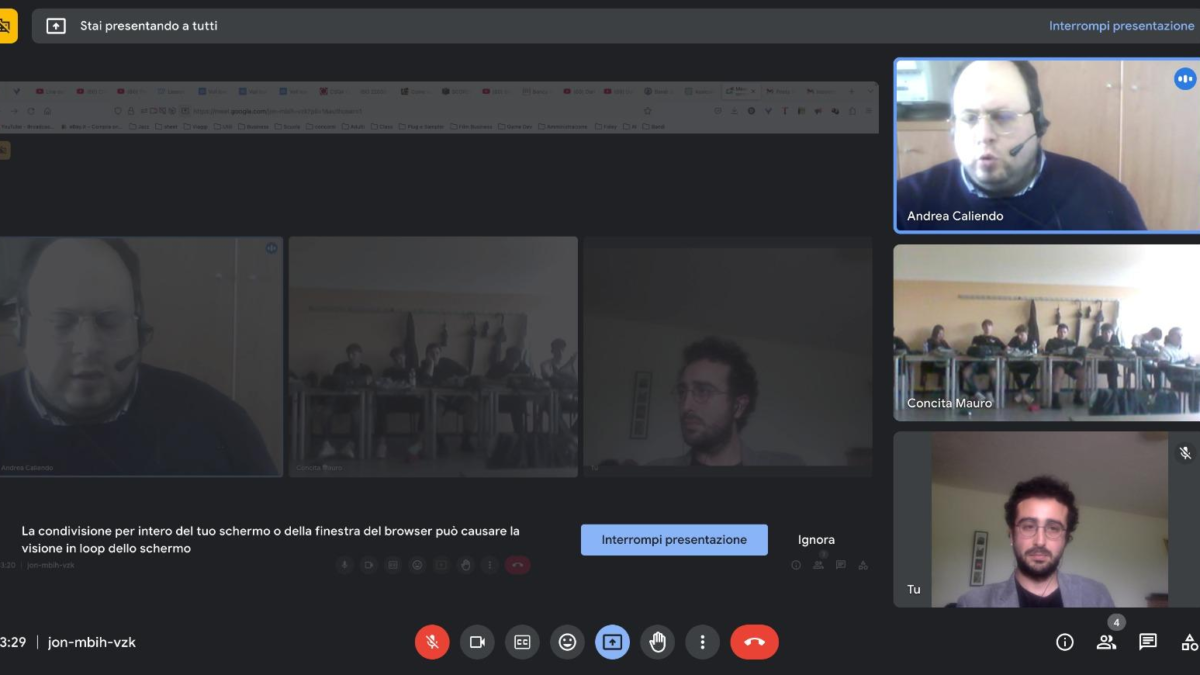Unmute the microphone in bottom toolbar
This screenshot has height=675, width=1200.
pyautogui.click(x=432, y=642)
